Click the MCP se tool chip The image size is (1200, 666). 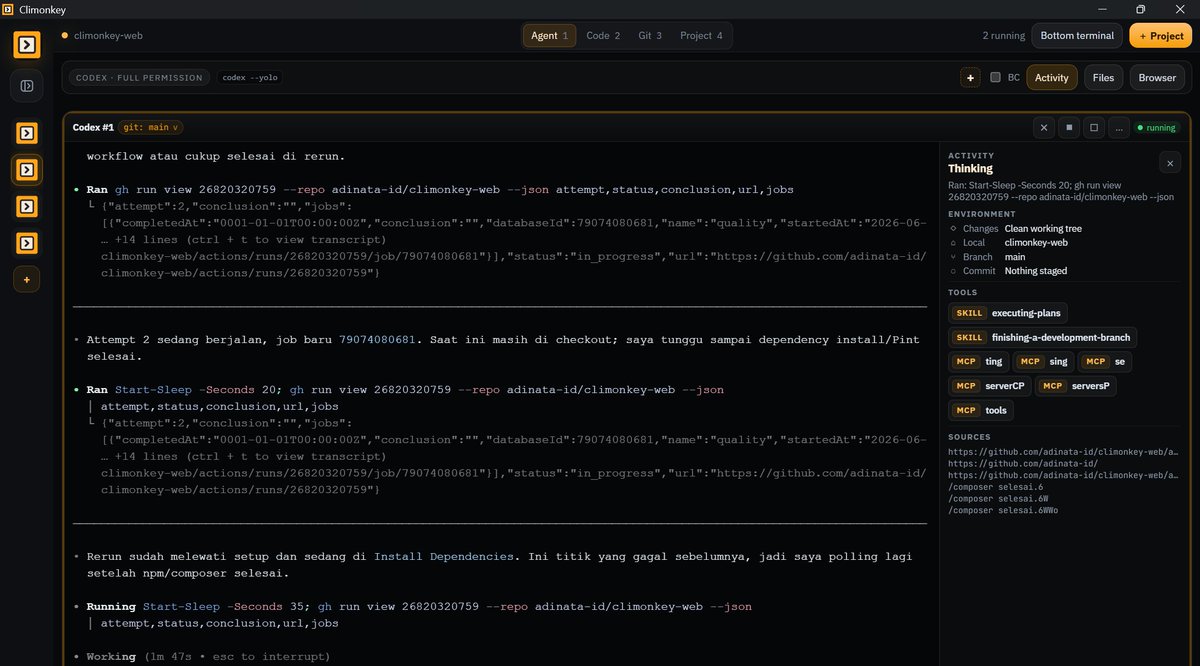[x=1105, y=362]
